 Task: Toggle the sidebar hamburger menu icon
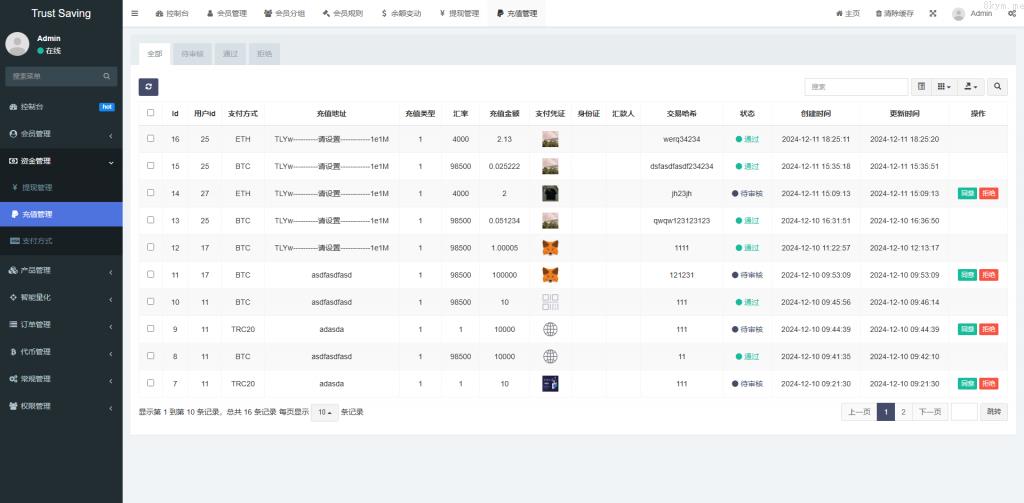point(135,14)
